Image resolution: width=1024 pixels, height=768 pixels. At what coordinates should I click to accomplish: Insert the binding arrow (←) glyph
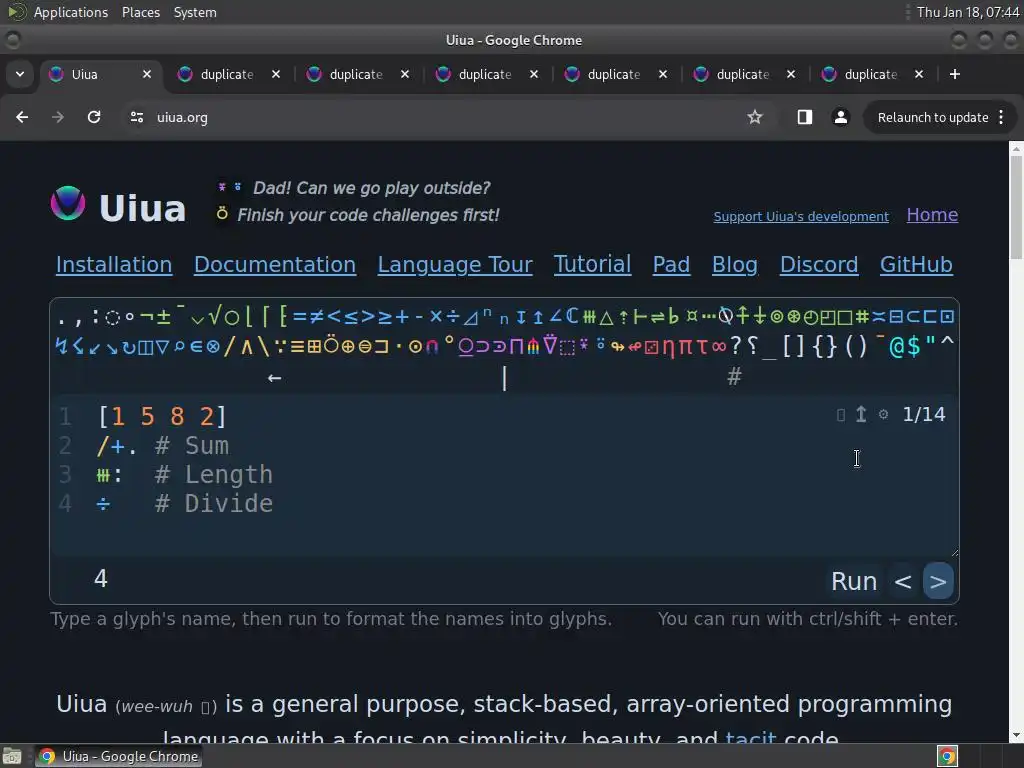point(275,377)
